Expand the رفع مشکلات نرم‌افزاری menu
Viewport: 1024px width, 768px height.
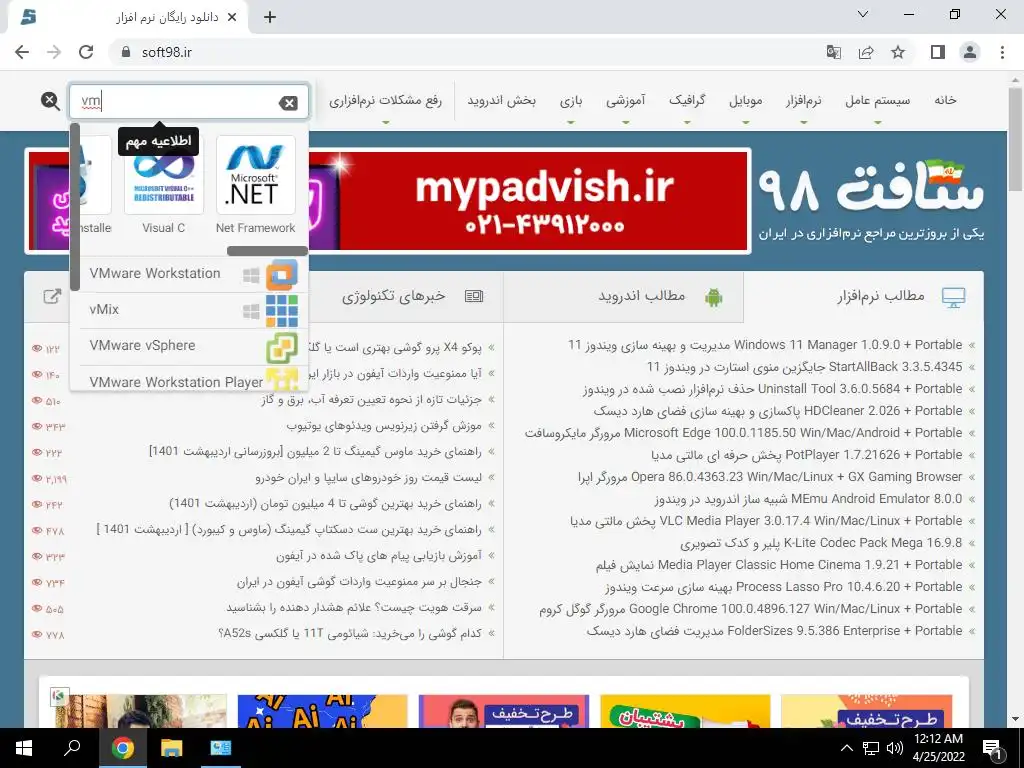pos(385,100)
